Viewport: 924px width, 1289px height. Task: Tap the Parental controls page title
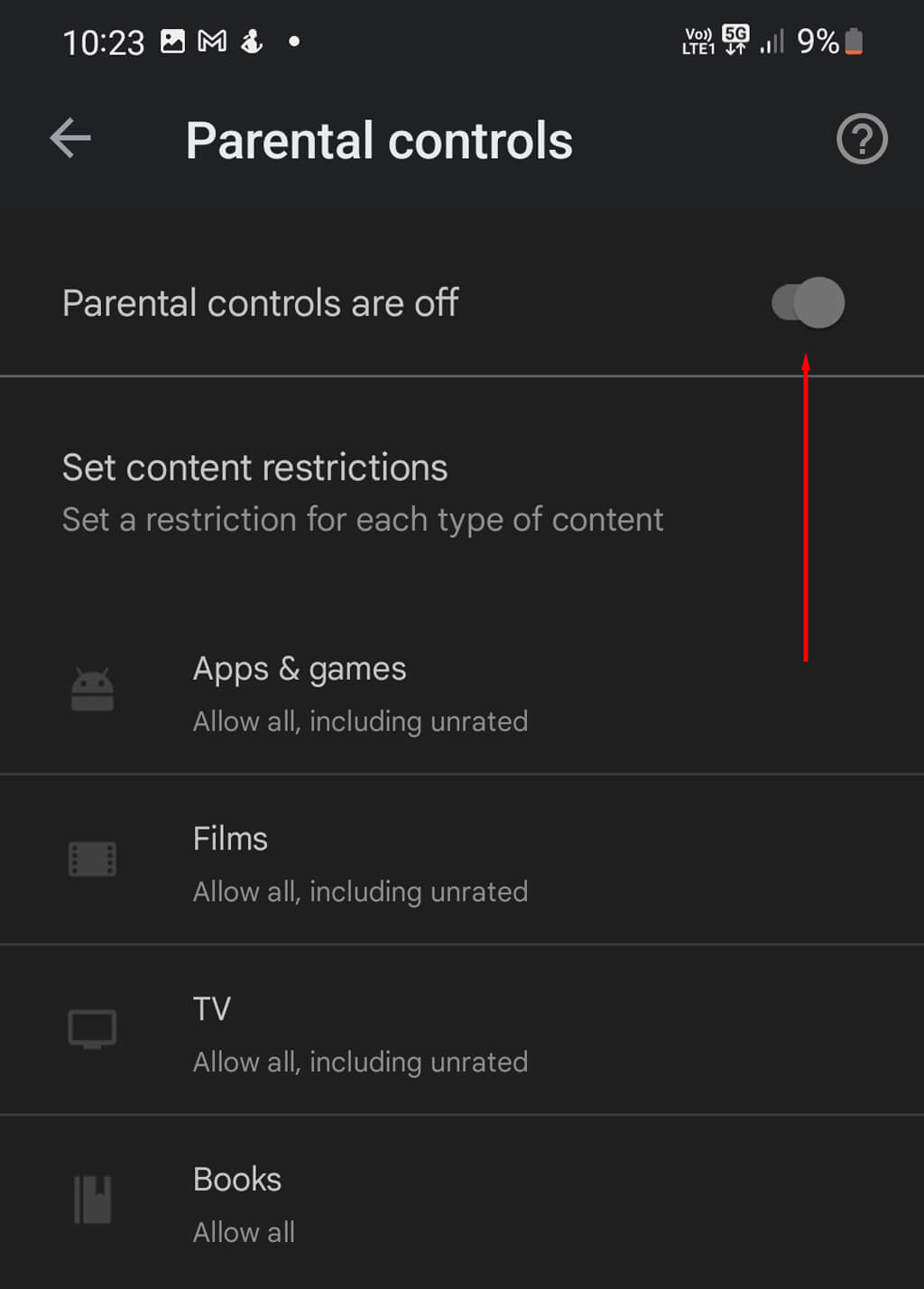point(379,141)
